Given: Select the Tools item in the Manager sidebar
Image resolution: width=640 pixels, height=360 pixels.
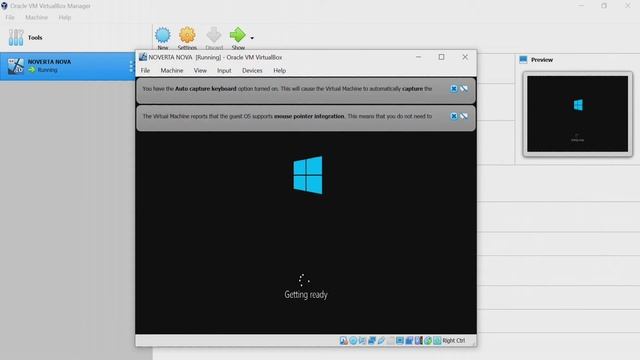Looking at the screenshot, I should tap(76, 38).
